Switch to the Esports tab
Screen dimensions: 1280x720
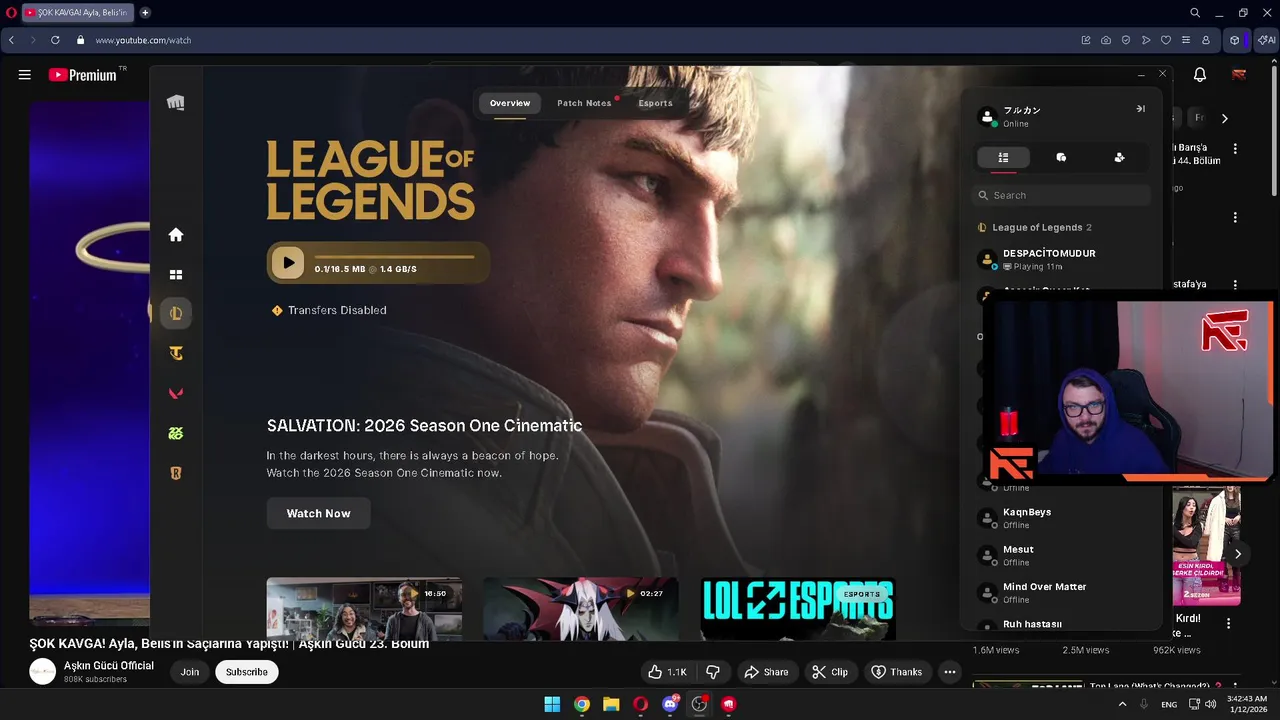click(x=655, y=103)
